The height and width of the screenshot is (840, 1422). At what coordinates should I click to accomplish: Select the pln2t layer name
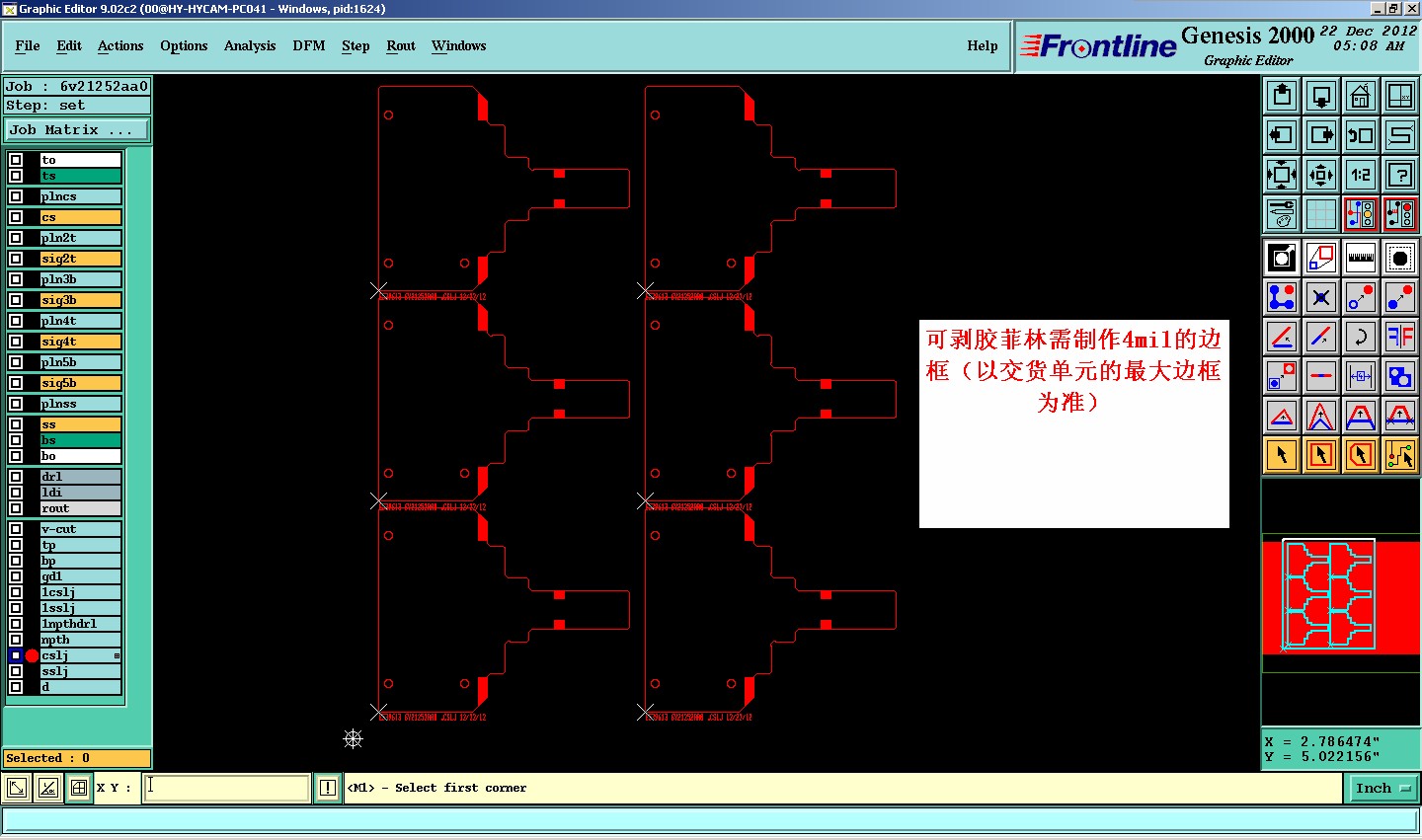(80, 238)
